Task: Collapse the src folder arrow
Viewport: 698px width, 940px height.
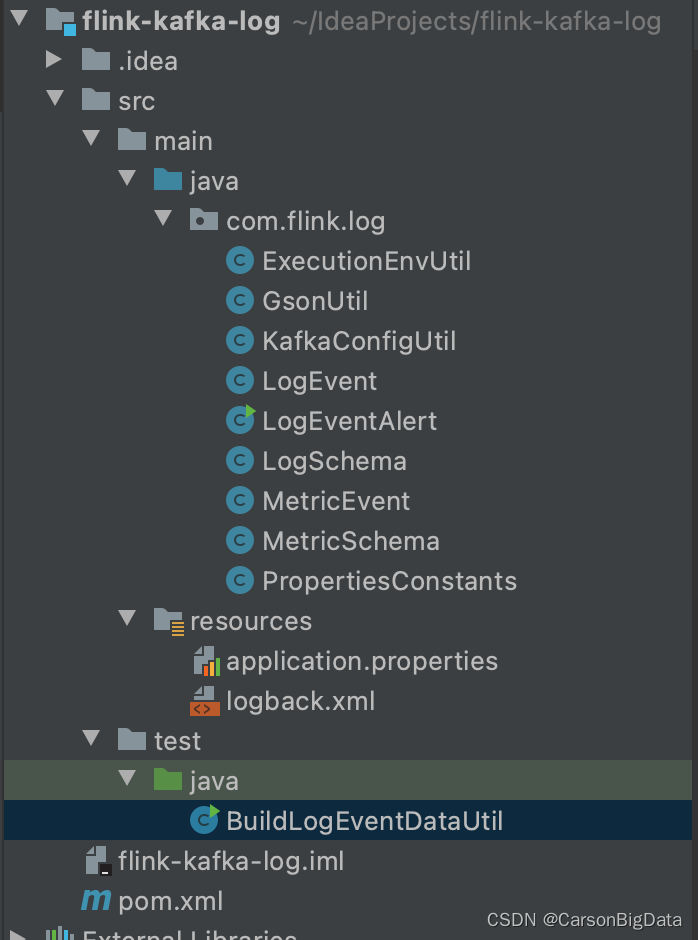Action: [x=55, y=98]
